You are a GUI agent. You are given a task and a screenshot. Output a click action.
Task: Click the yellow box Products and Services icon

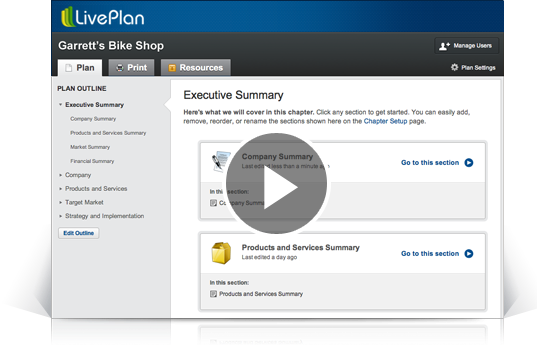coord(221,253)
